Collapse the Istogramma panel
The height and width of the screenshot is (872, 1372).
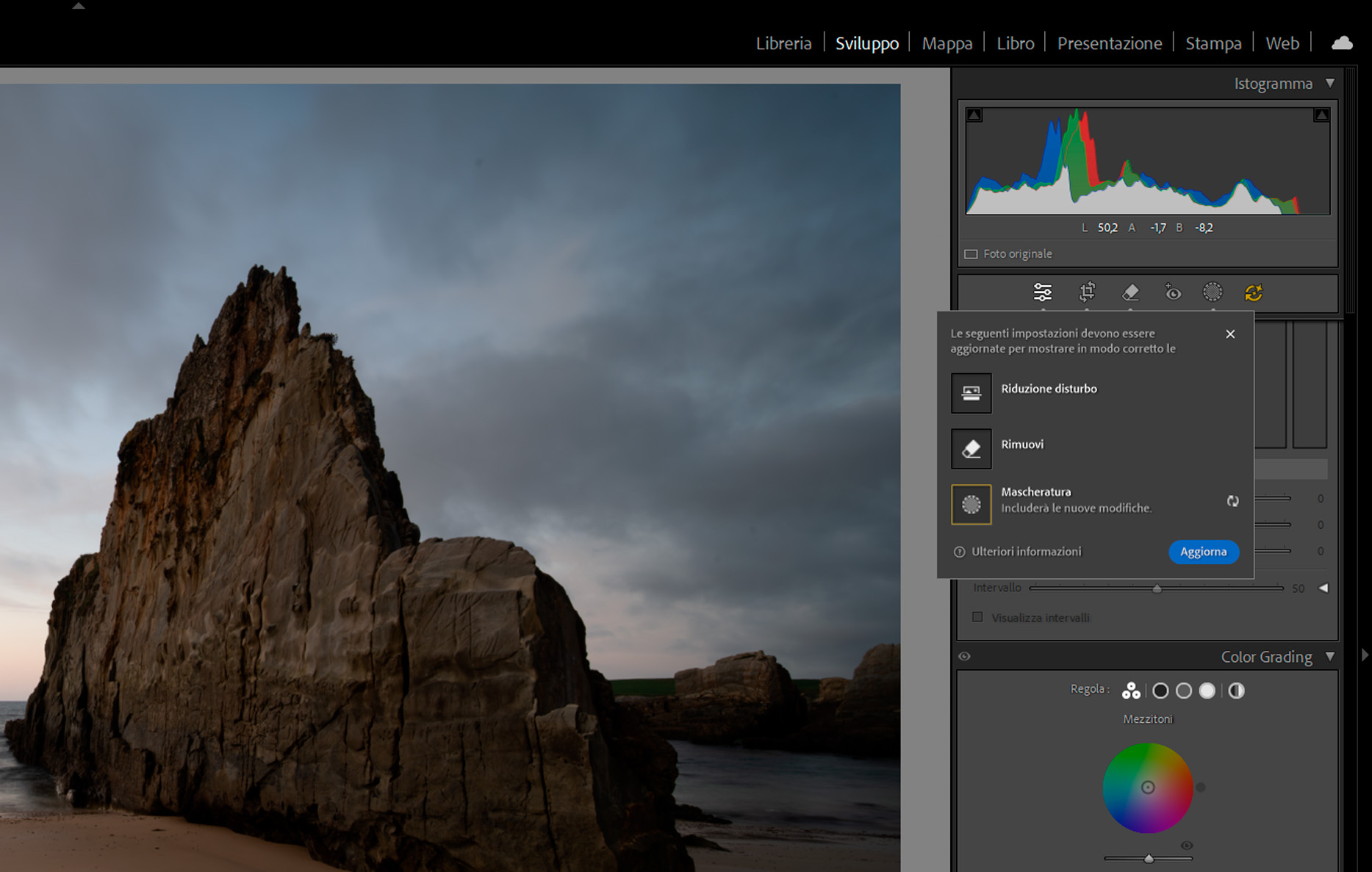[1330, 83]
